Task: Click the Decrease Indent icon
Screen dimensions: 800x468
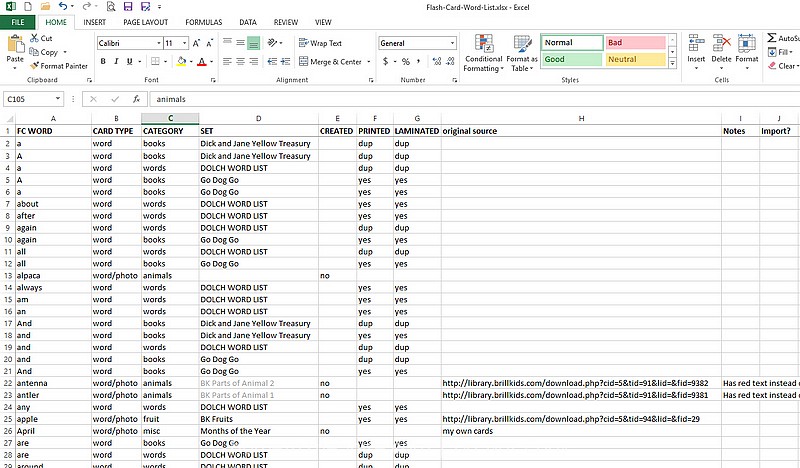Action: (272, 62)
